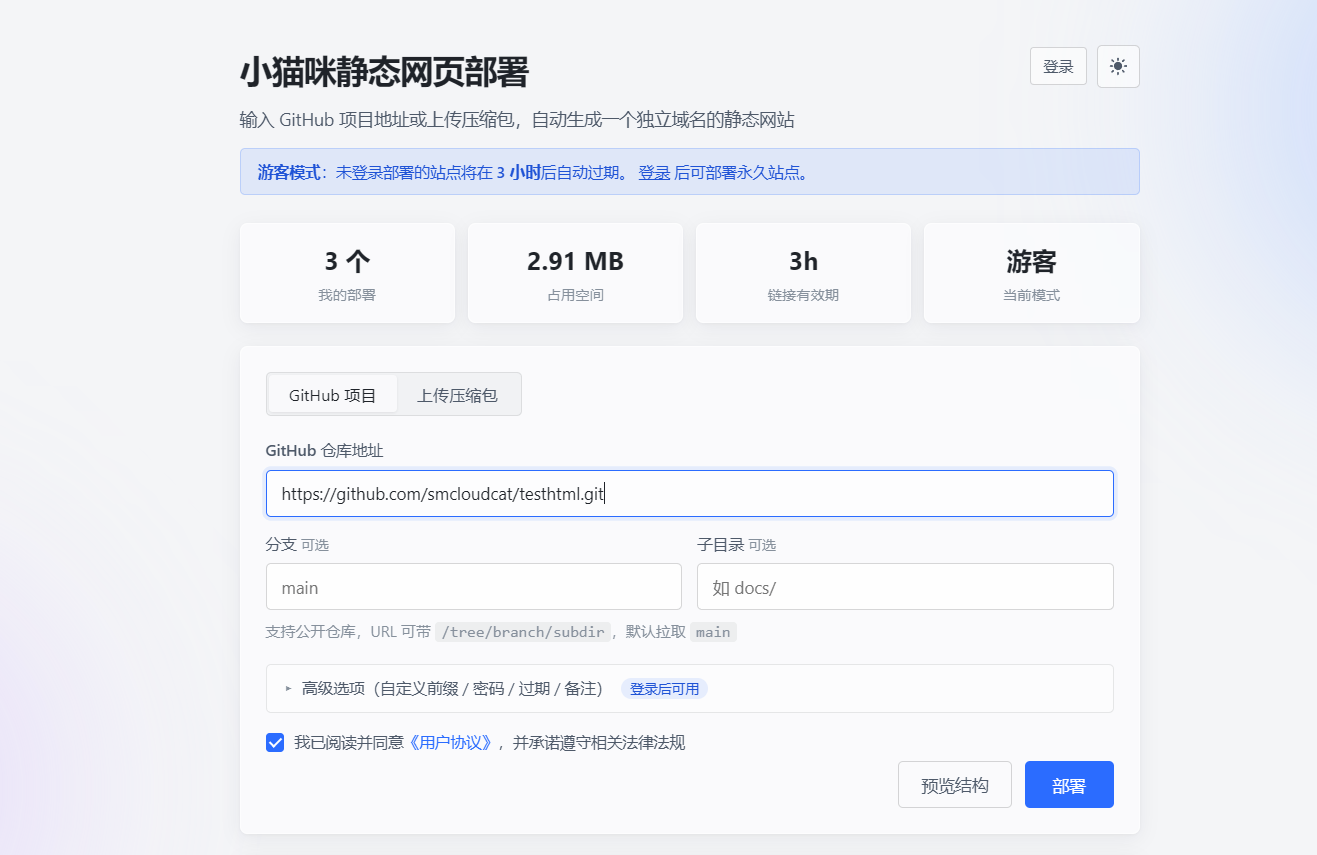Click the blue 部署 button
The height and width of the screenshot is (855, 1317).
[1069, 785]
